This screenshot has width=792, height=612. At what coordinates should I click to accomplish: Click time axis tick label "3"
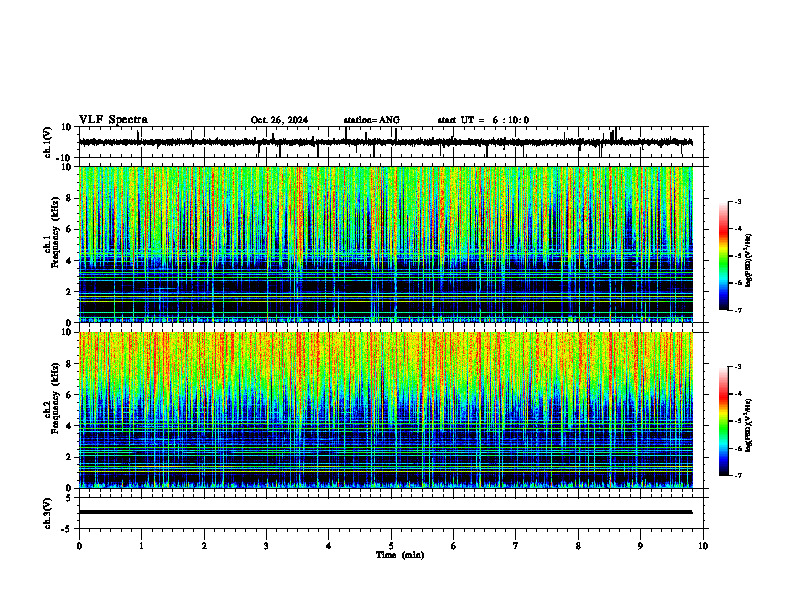(x=266, y=546)
